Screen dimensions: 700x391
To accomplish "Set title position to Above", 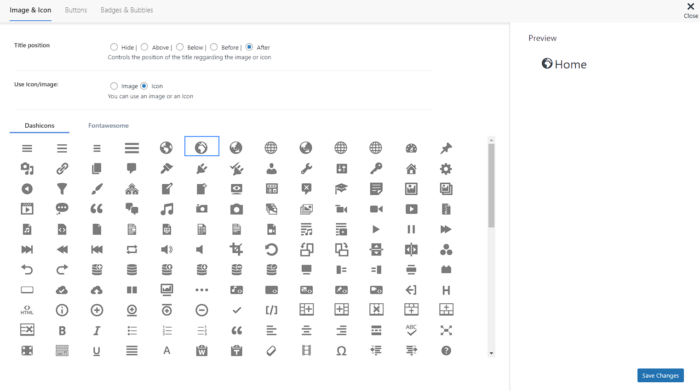I will click(x=144, y=47).
